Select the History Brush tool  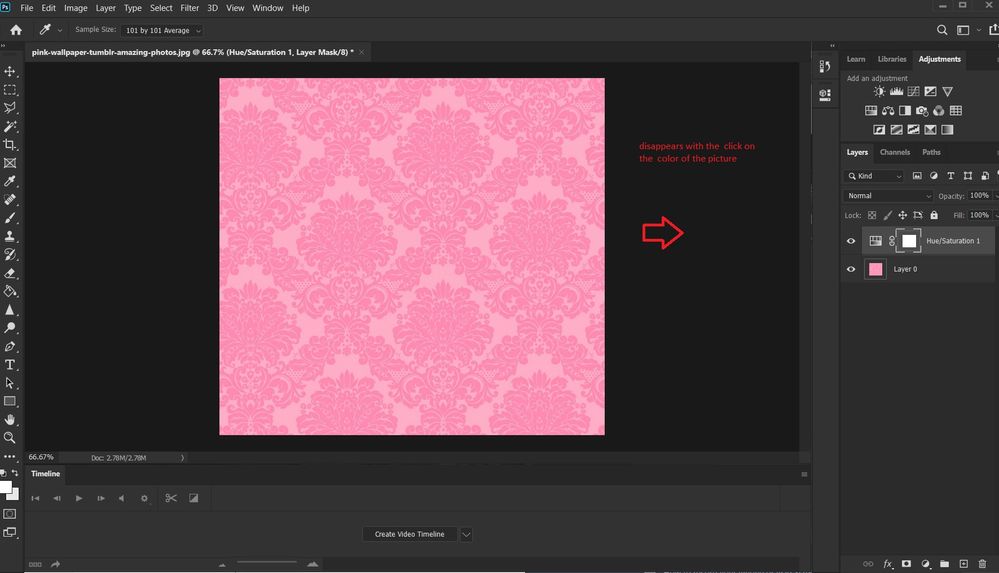tap(10, 255)
